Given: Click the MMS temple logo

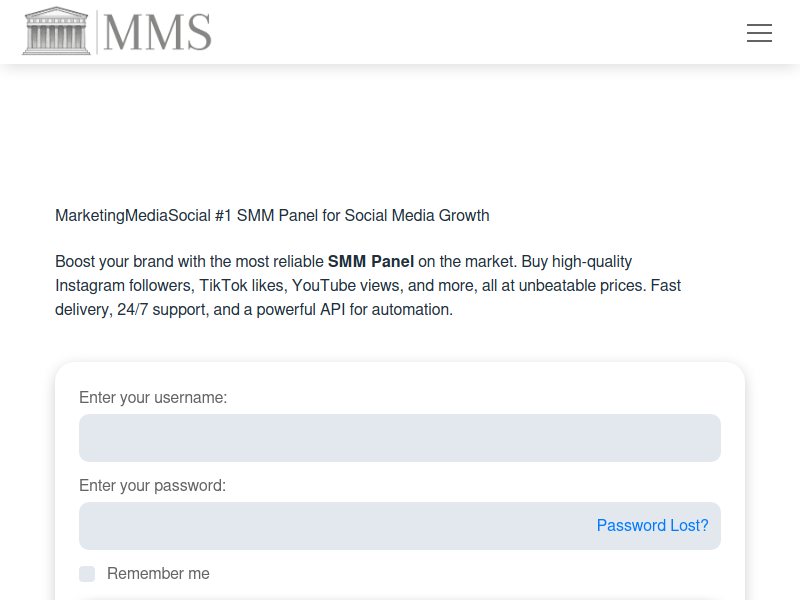Looking at the screenshot, I should [x=117, y=31].
